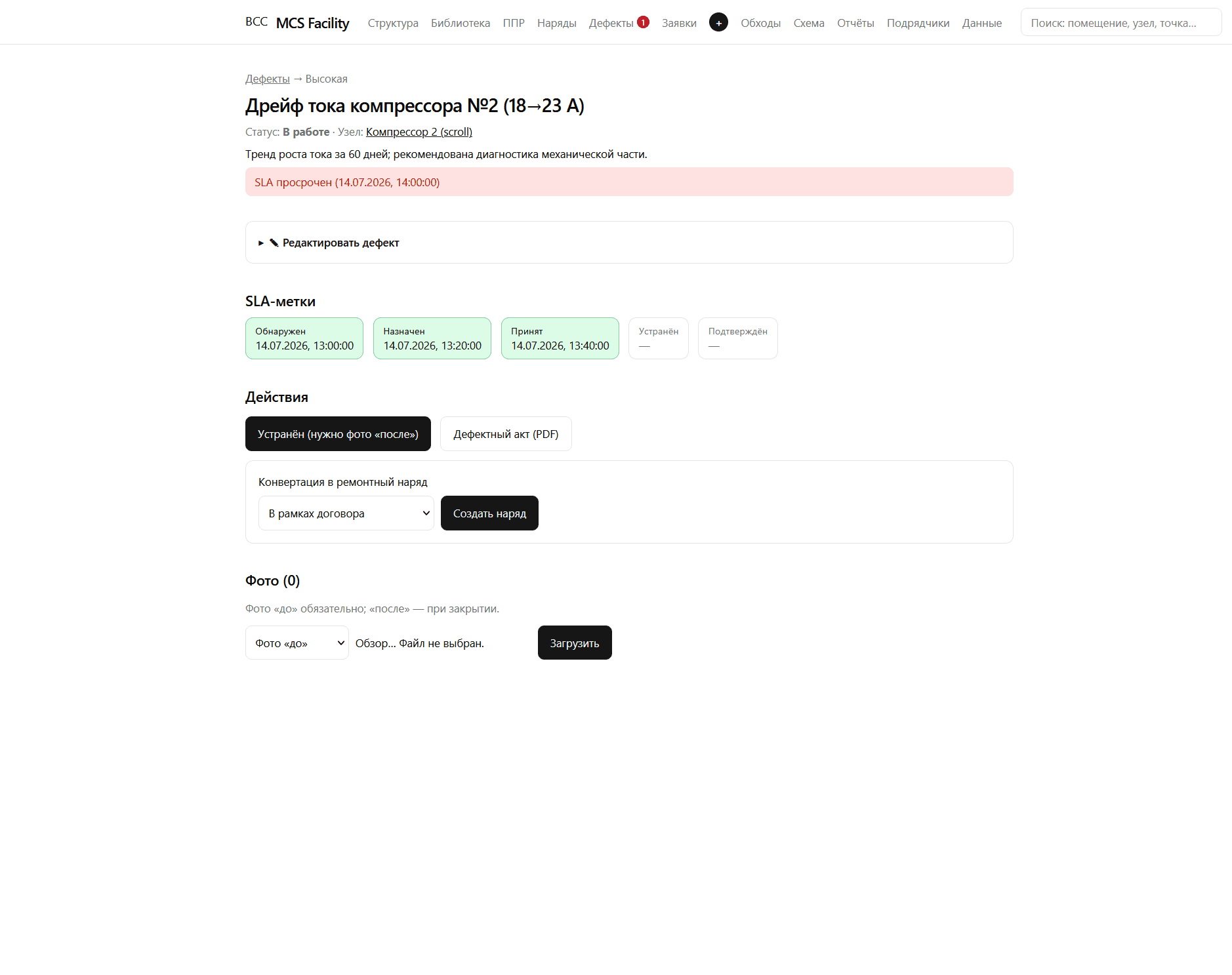Click the SLA просрочен red banner
This screenshot has height=975, width=1232.
pos(629,182)
